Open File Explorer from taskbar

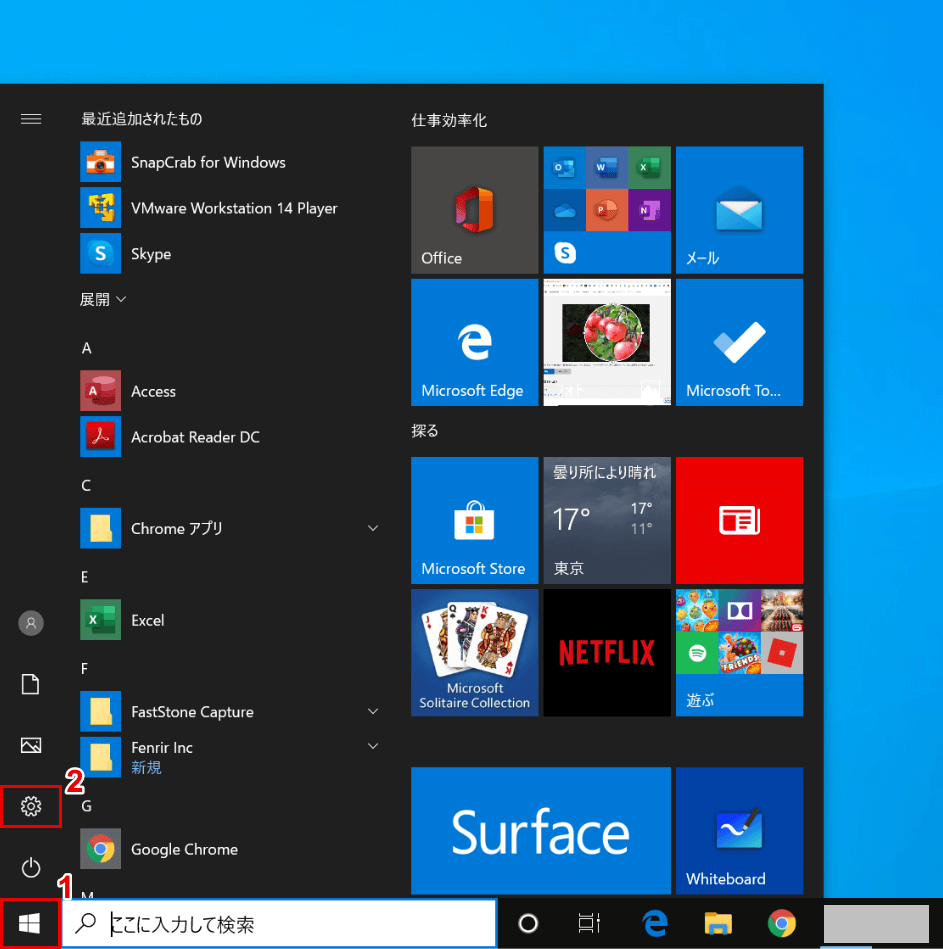718,924
